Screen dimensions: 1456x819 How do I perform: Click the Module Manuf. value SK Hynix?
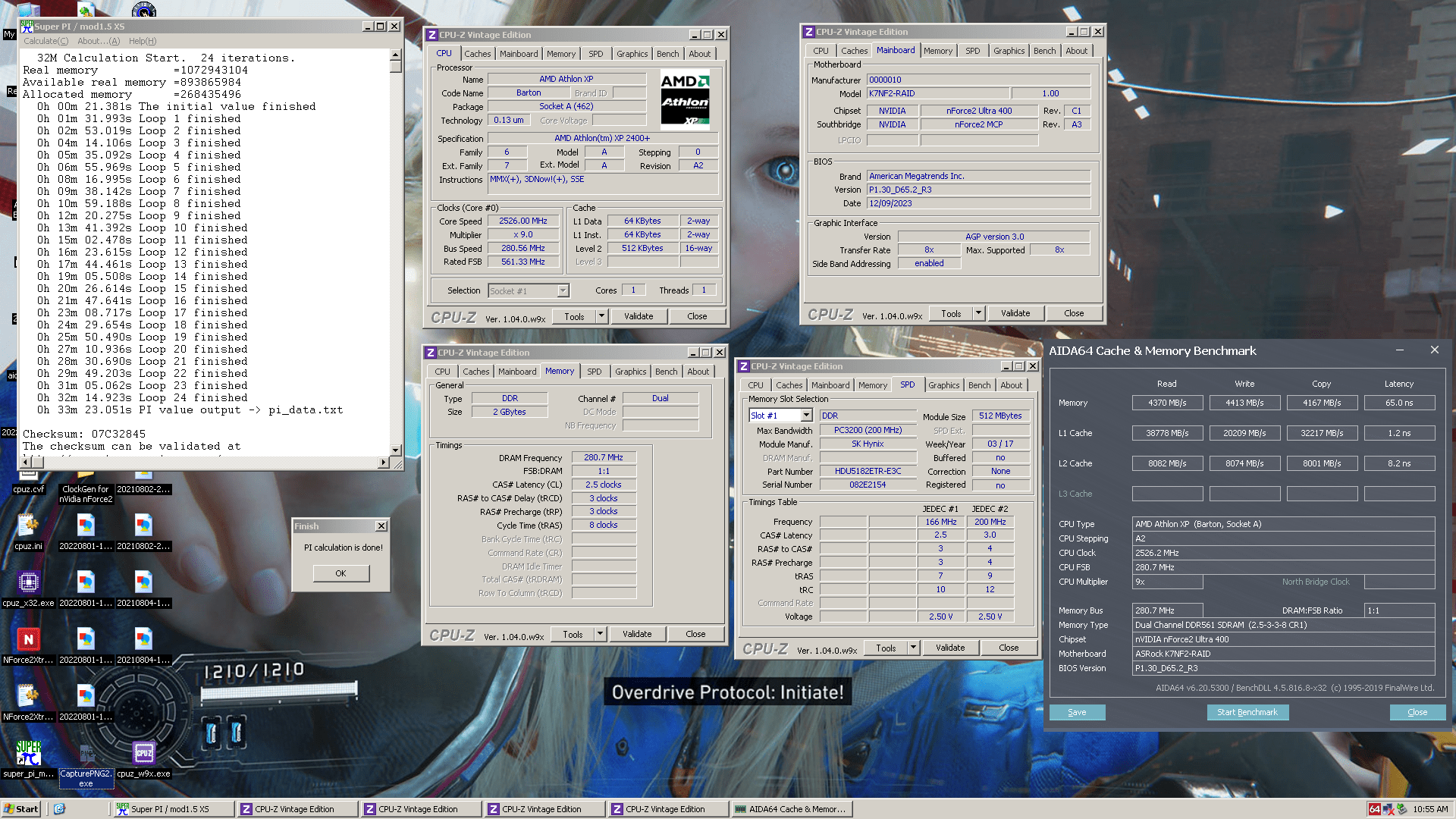[x=868, y=444]
